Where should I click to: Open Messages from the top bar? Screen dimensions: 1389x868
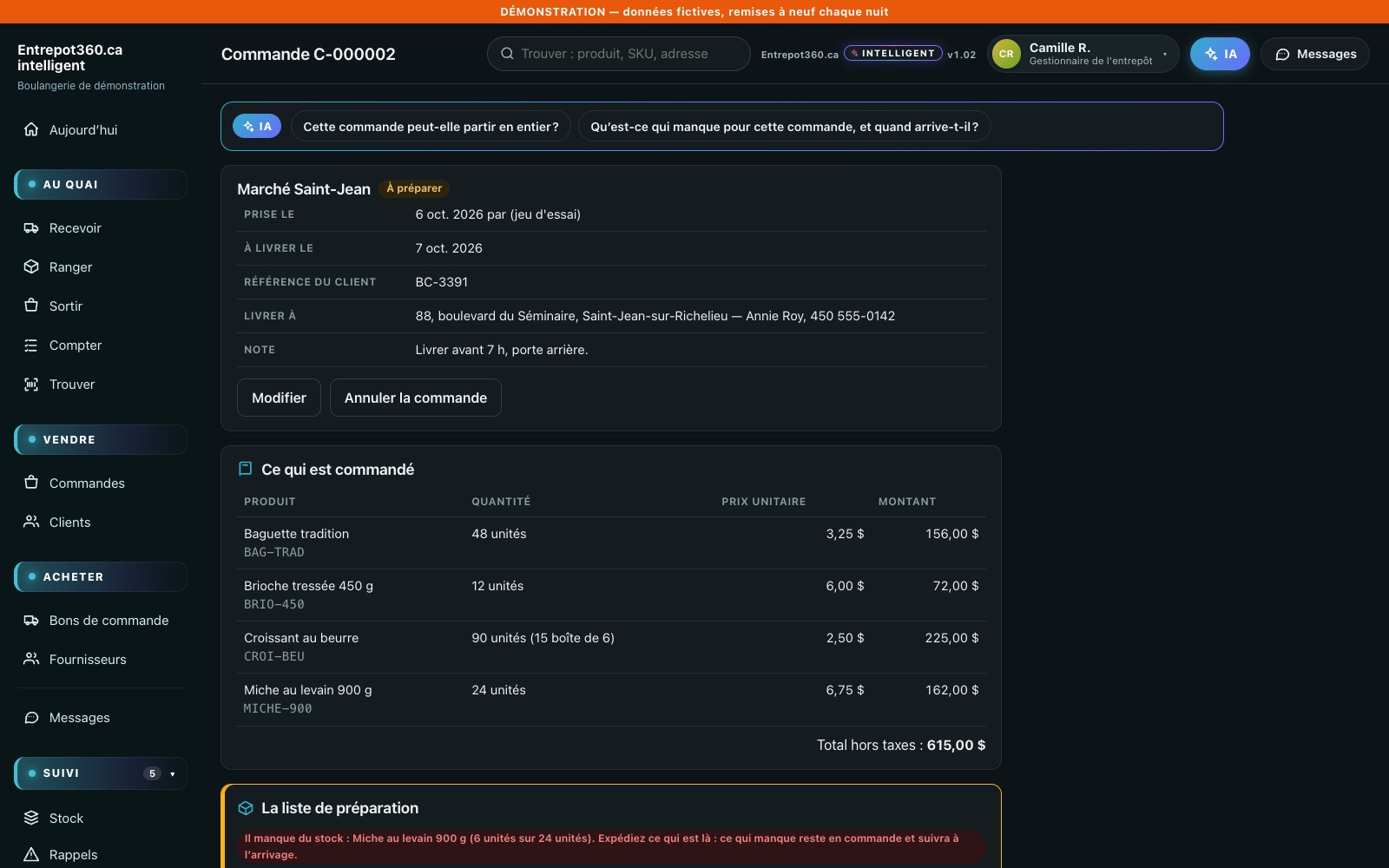1315,54
